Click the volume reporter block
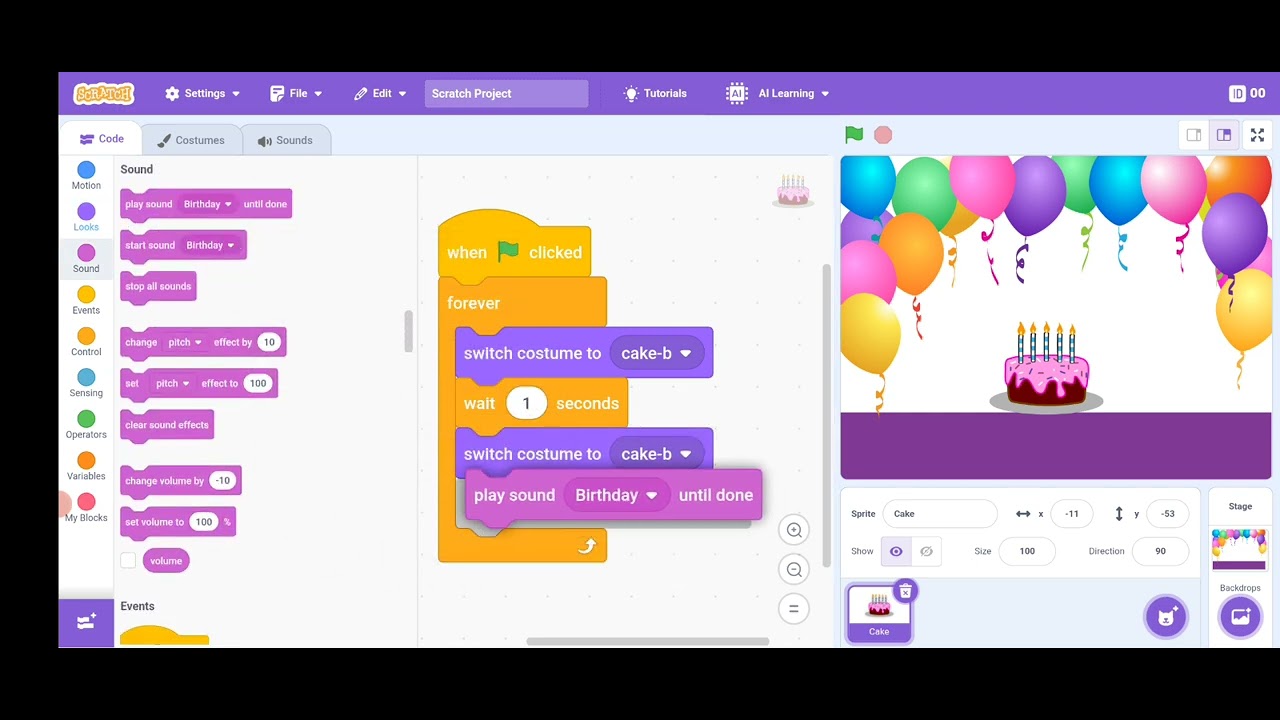 (166, 561)
